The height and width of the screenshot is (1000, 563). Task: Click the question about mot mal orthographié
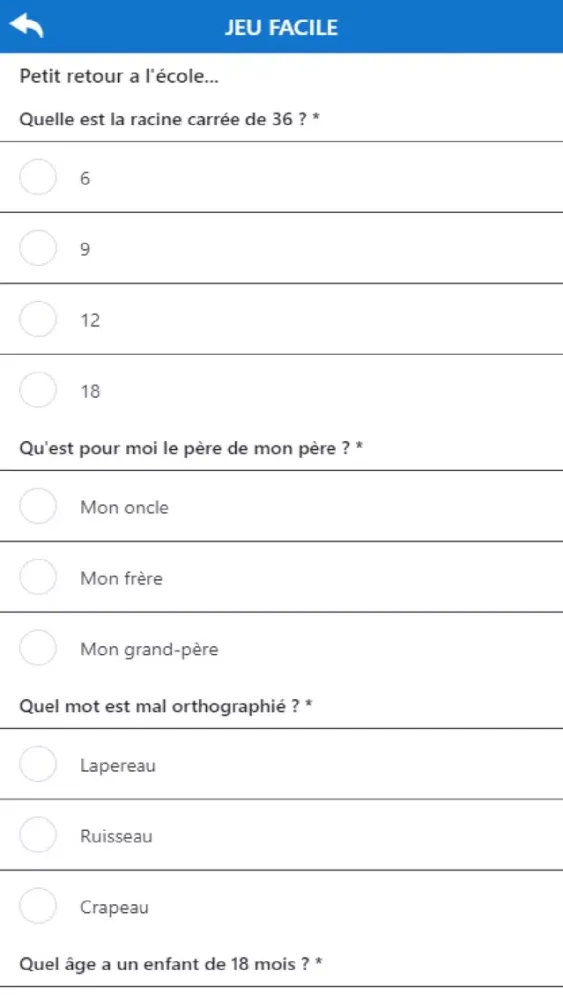click(x=166, y=706)
